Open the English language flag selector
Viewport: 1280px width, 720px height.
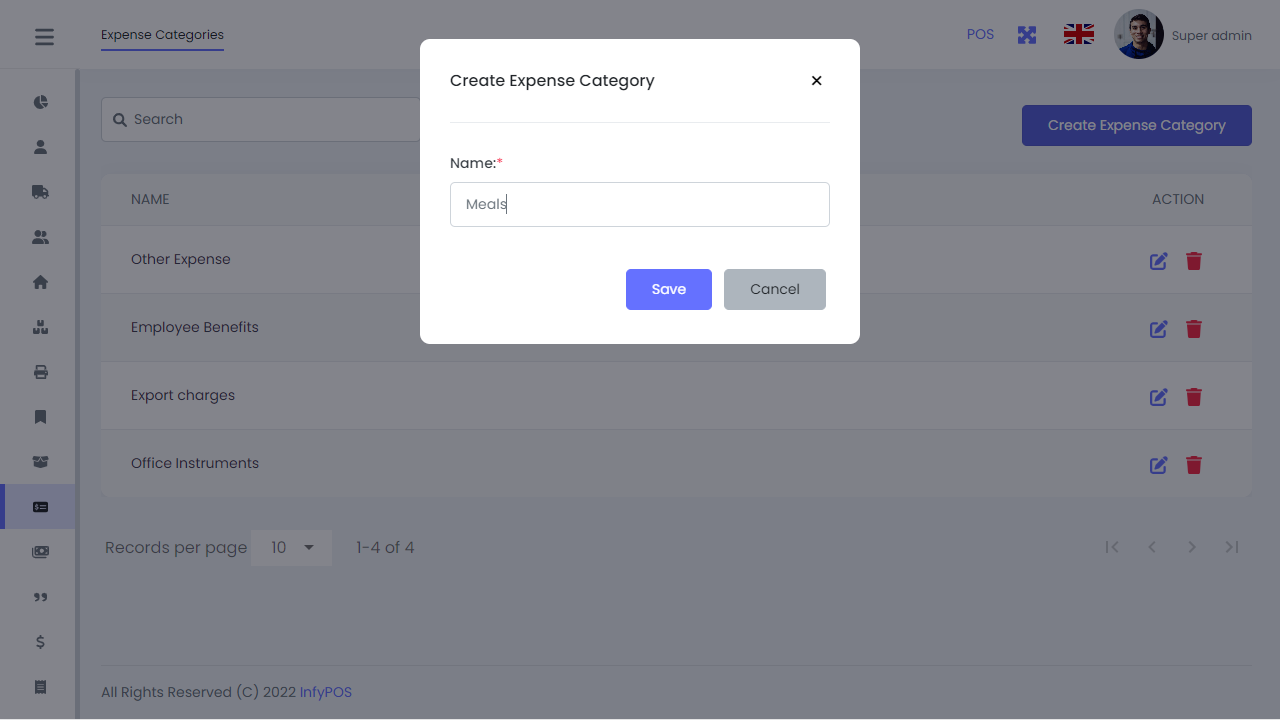[x=1078, y=33]
